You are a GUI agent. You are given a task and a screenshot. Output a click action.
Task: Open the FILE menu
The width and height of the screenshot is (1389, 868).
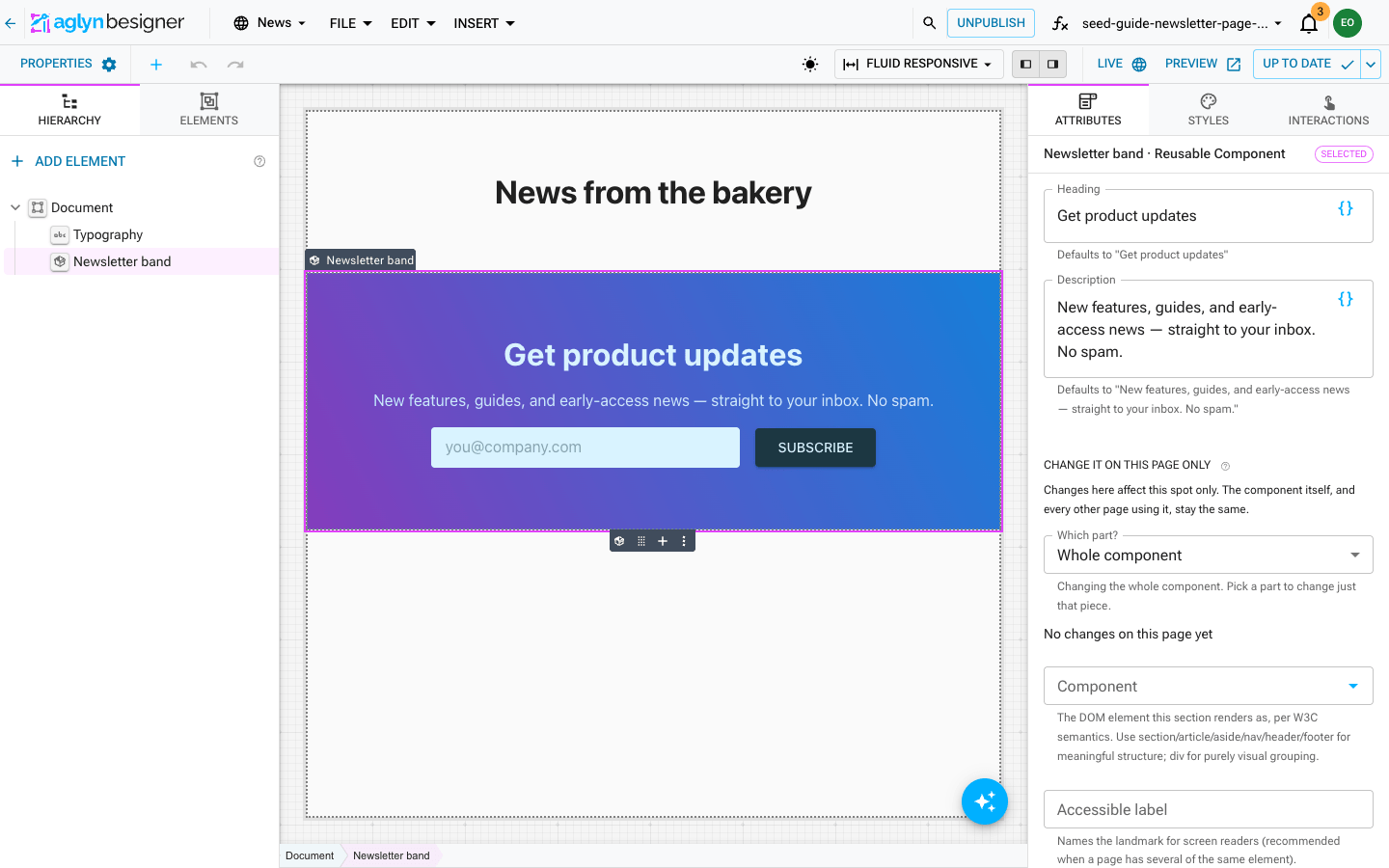(x=351, y=23)
